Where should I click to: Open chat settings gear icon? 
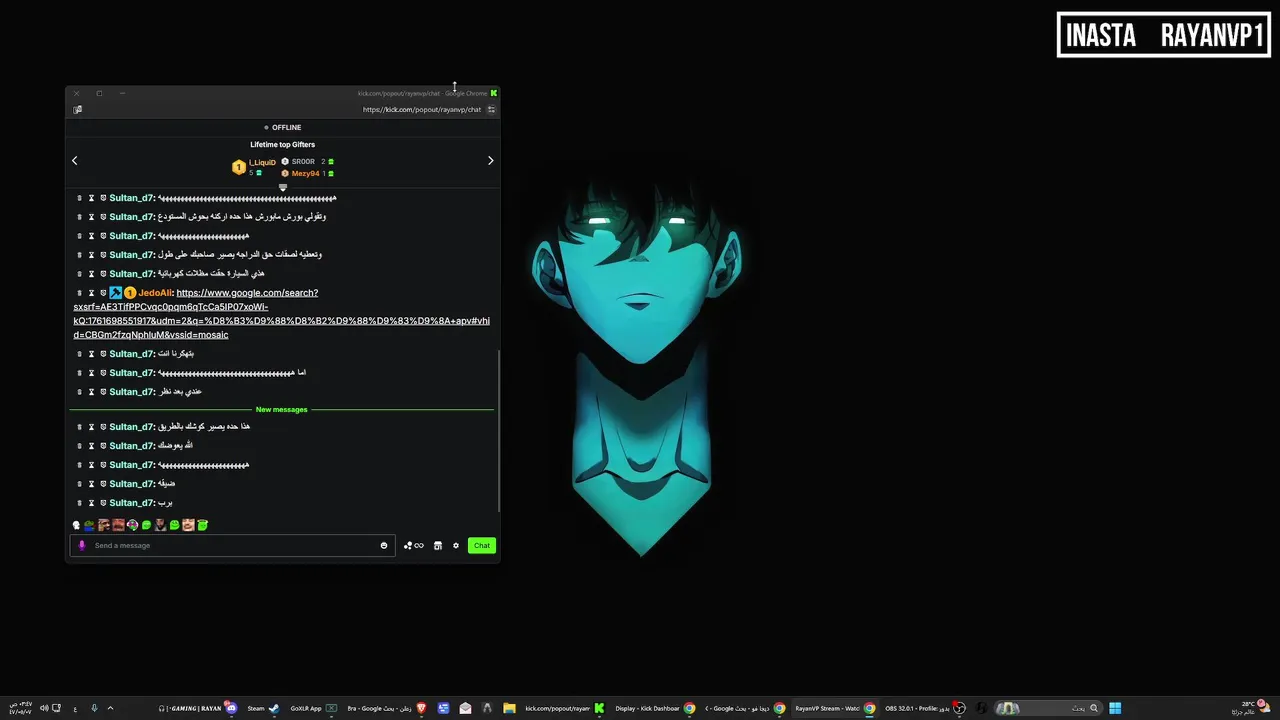pyautogui.click(x=456, y=546)
